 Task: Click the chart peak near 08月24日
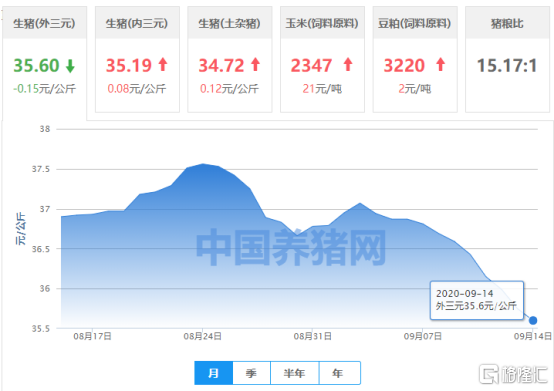202,164
